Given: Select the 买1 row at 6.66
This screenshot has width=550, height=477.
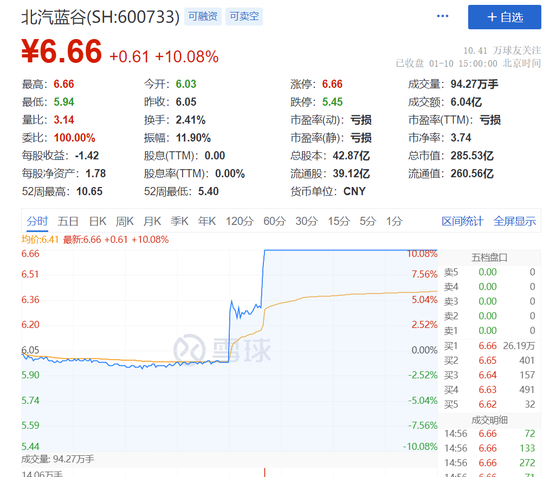Looking at the screenshot, I should (489, 346).
